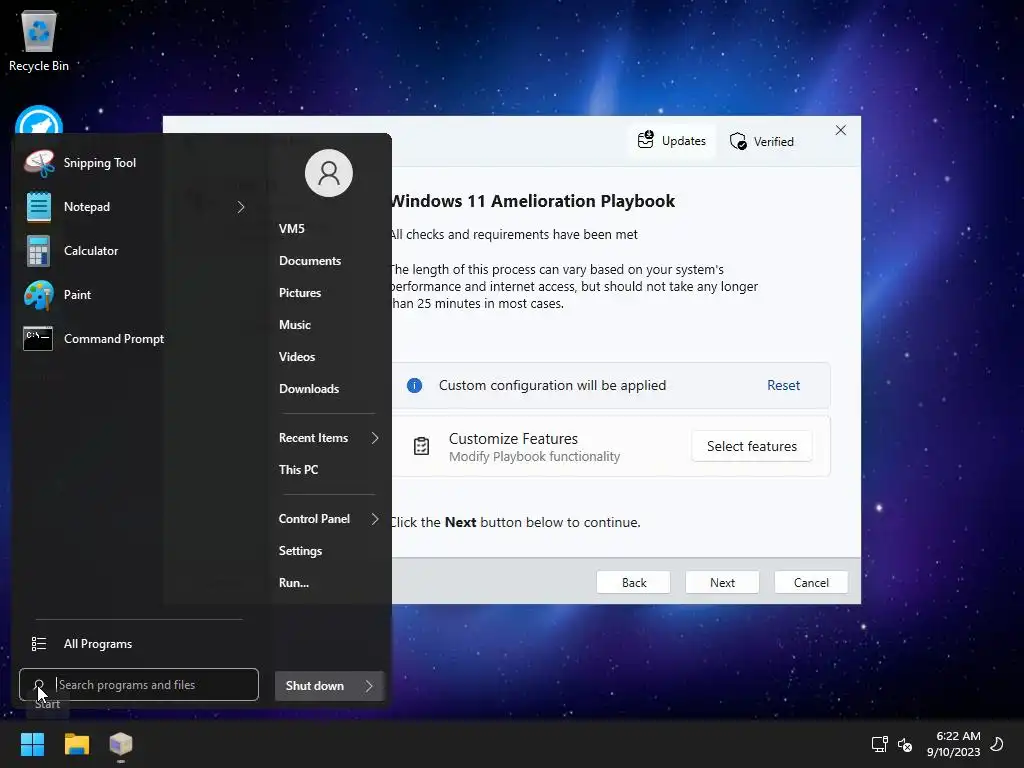Open Pictures from Start menu
1024x768 pixels.
(x=300, y=293)
